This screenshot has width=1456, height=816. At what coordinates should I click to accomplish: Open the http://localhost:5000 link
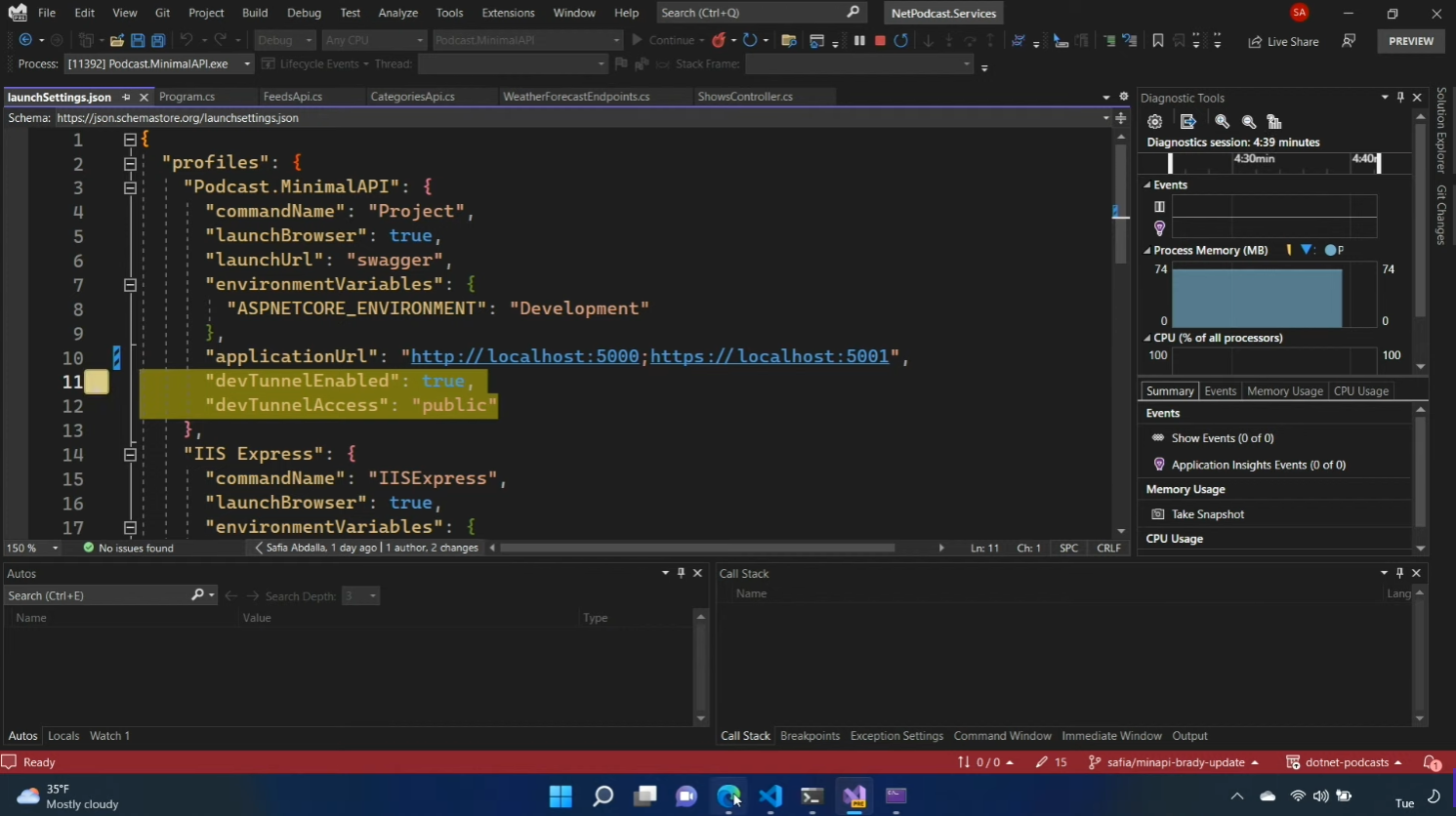click(x=524, y=356)
